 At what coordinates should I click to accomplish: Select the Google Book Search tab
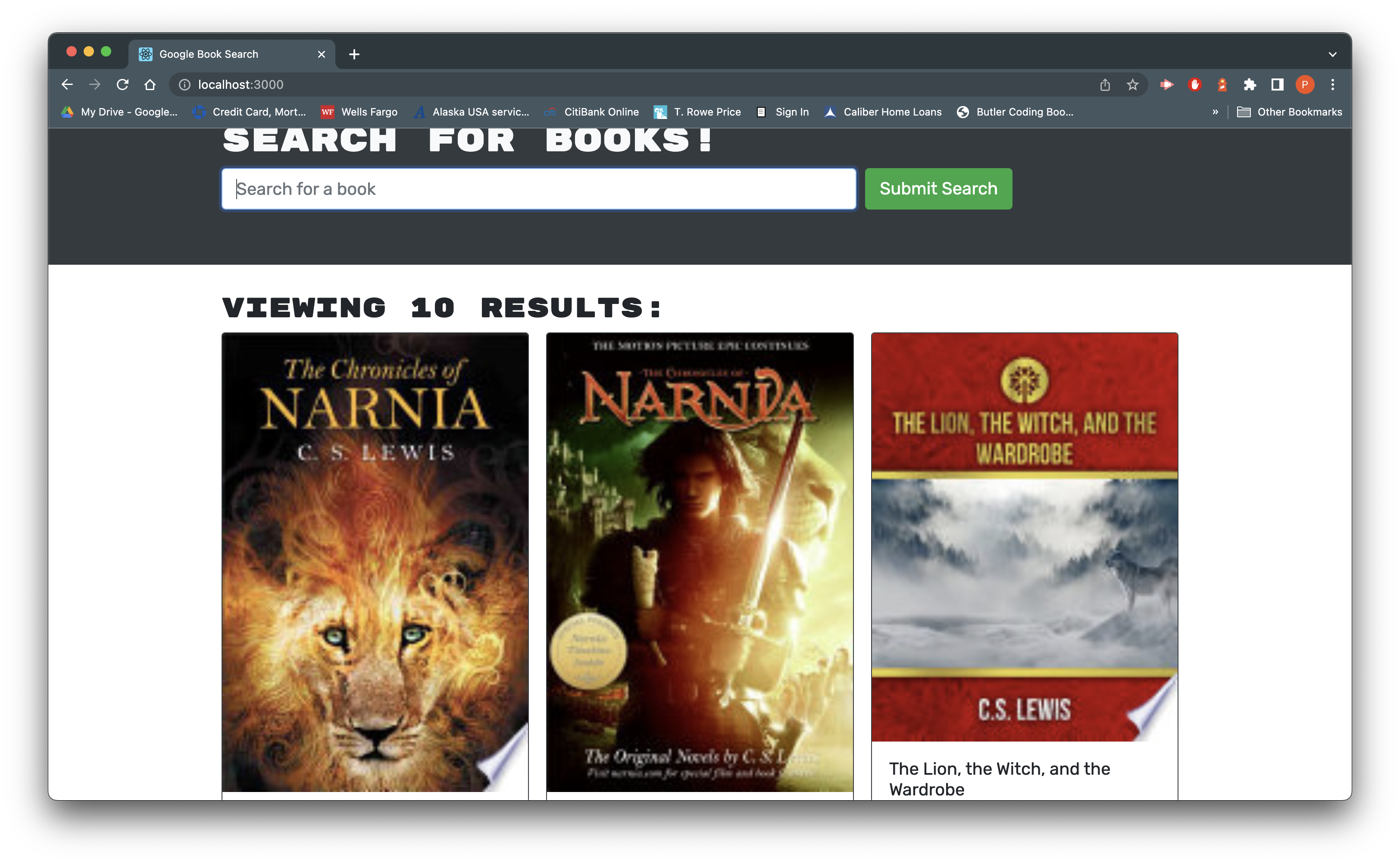232,54
